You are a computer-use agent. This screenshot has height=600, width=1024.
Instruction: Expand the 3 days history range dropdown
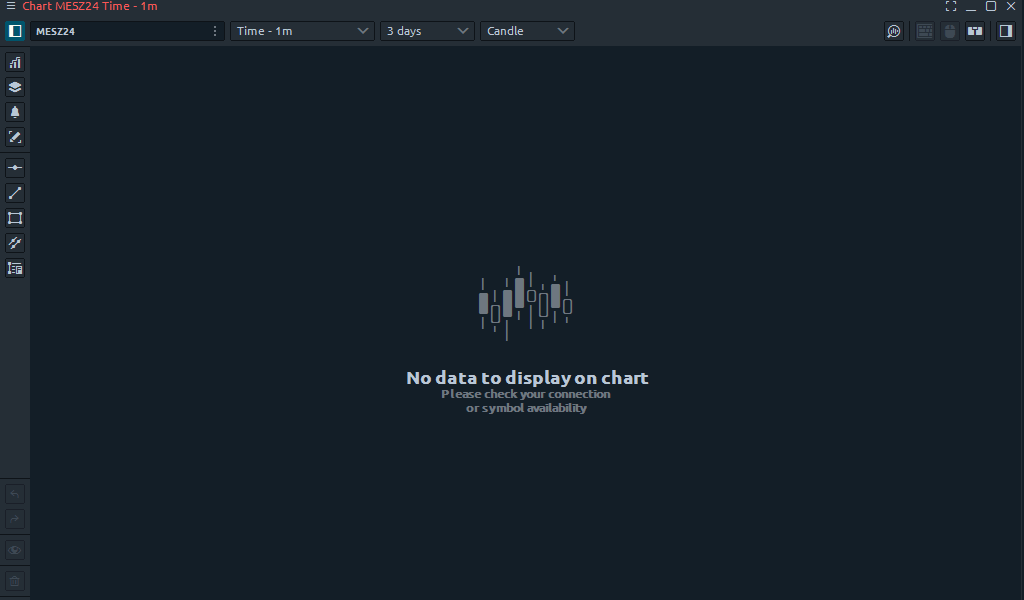[427, 31]
